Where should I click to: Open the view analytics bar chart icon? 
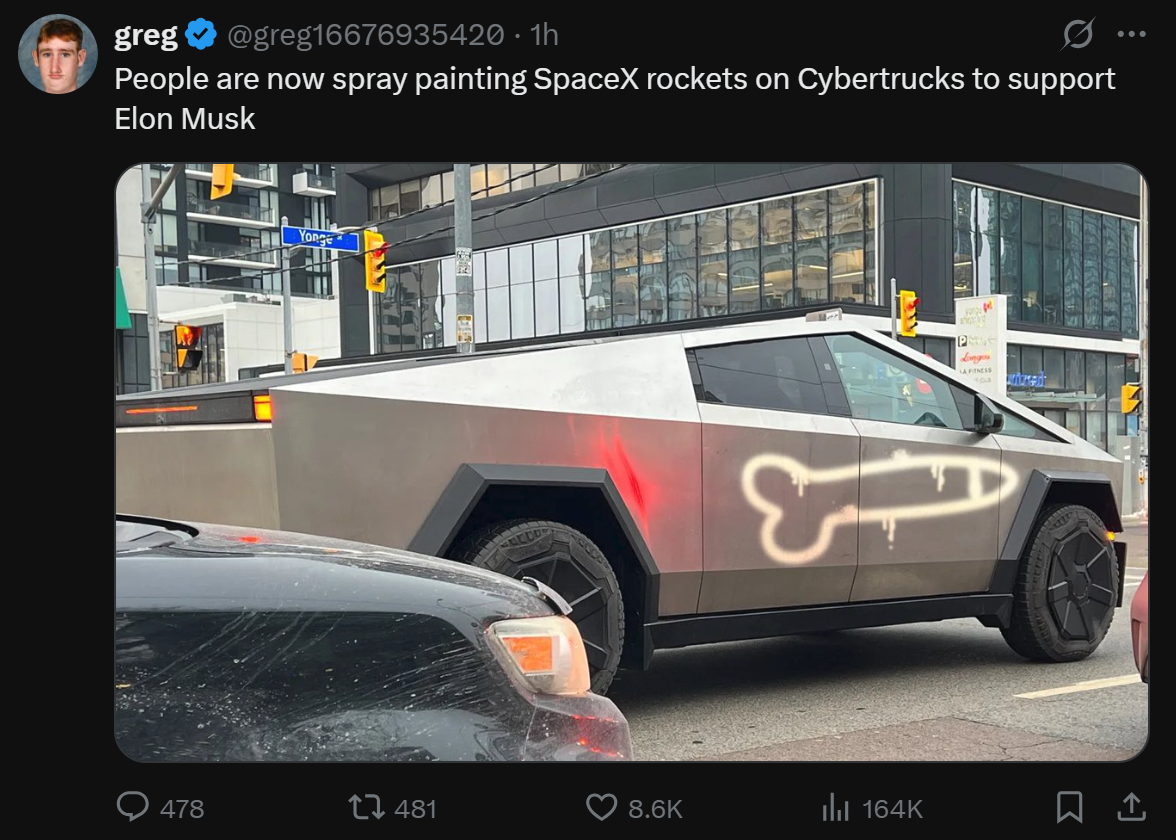click(x=836, y=808)
